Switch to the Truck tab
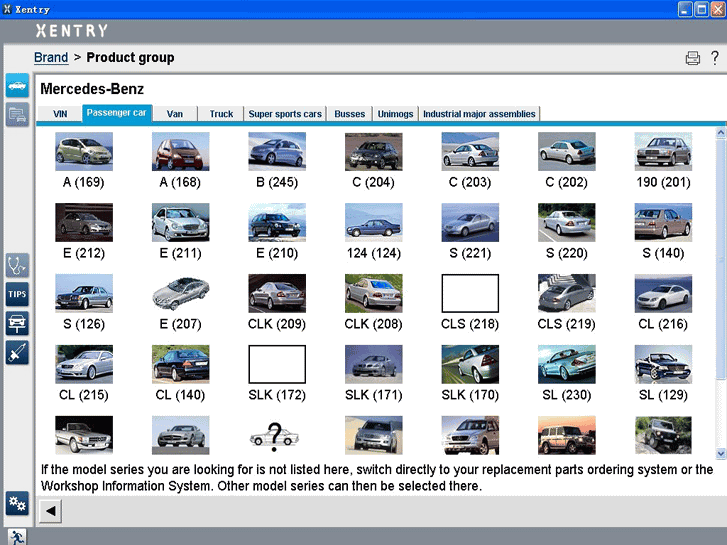 tap(221, 114)
